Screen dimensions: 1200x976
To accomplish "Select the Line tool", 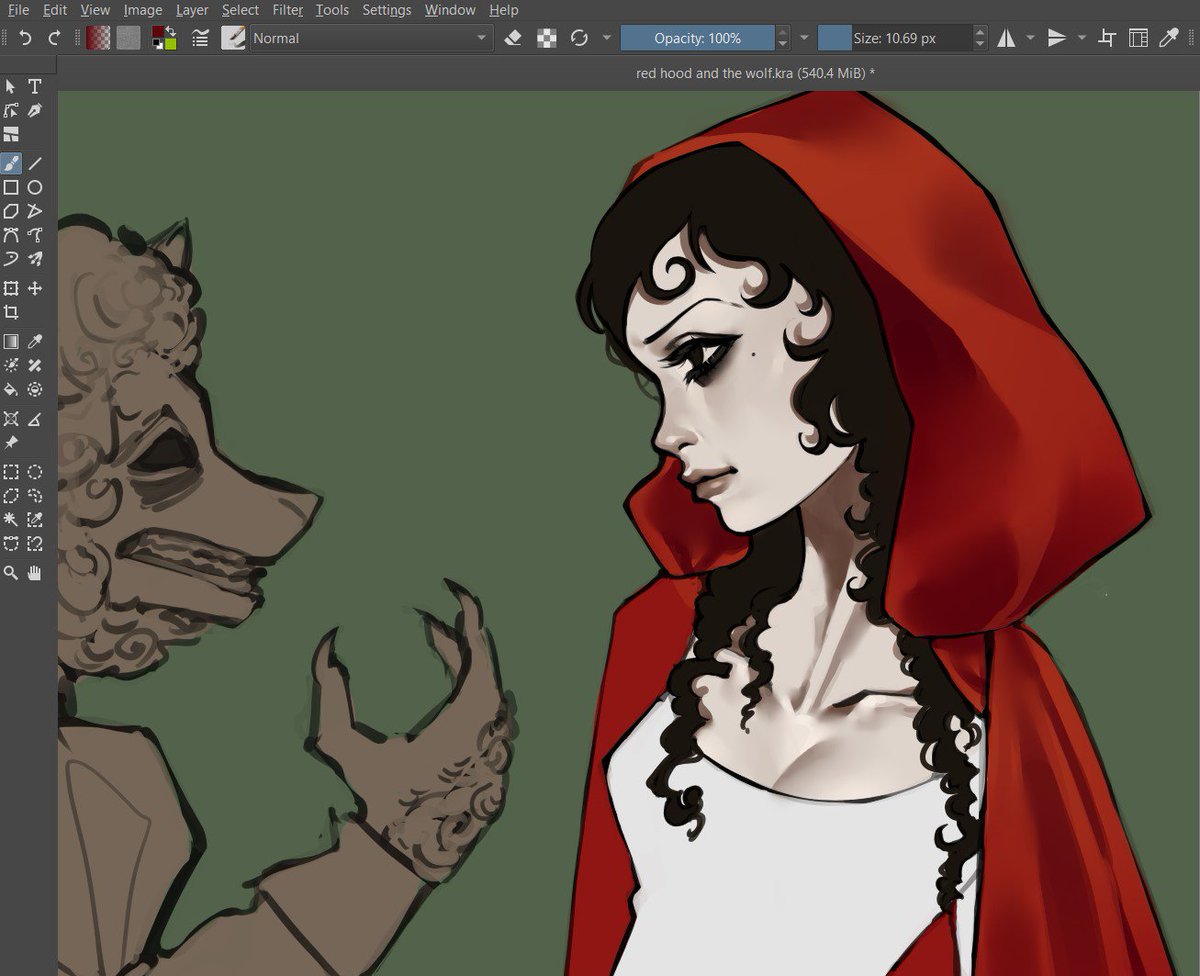I will point(35,163).
